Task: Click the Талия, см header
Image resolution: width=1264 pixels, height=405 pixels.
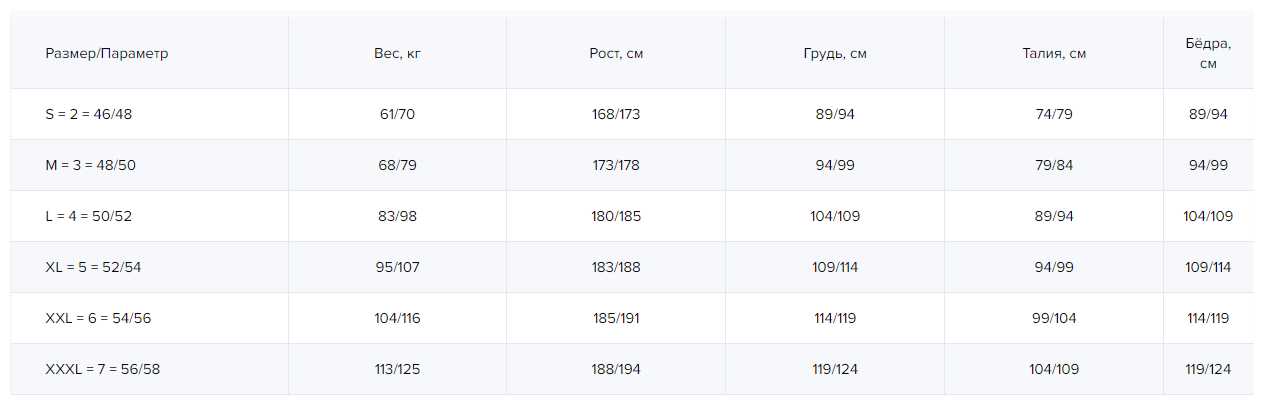Action: click(x=1053, y=54)
